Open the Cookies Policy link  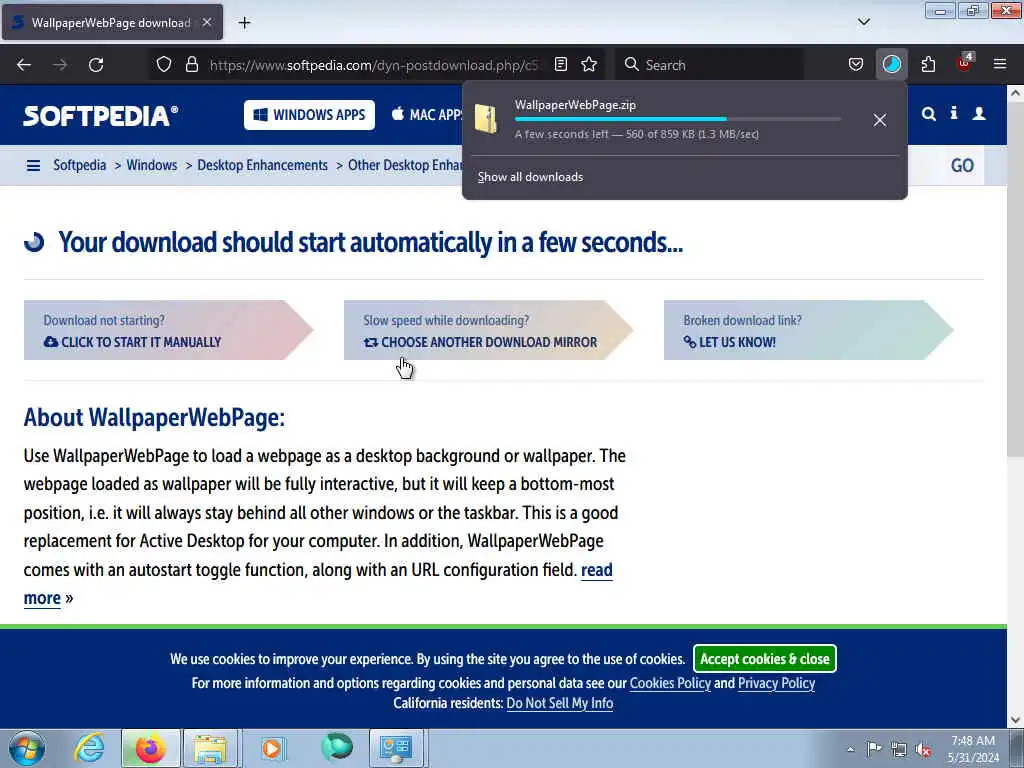(670, 683)
